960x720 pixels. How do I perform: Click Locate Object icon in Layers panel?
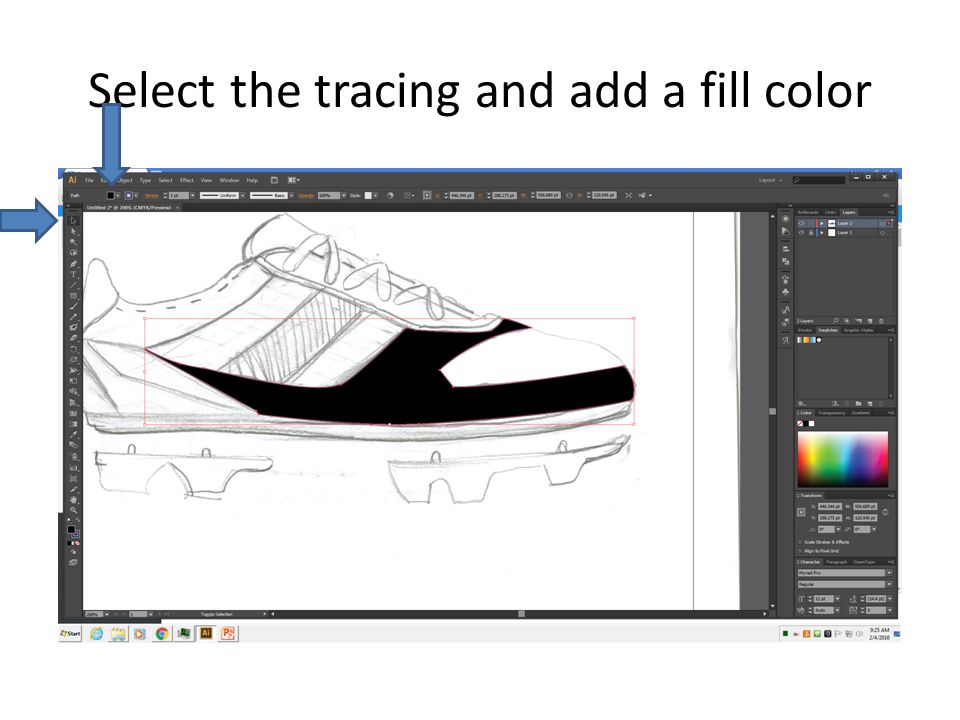coord(836,321)
